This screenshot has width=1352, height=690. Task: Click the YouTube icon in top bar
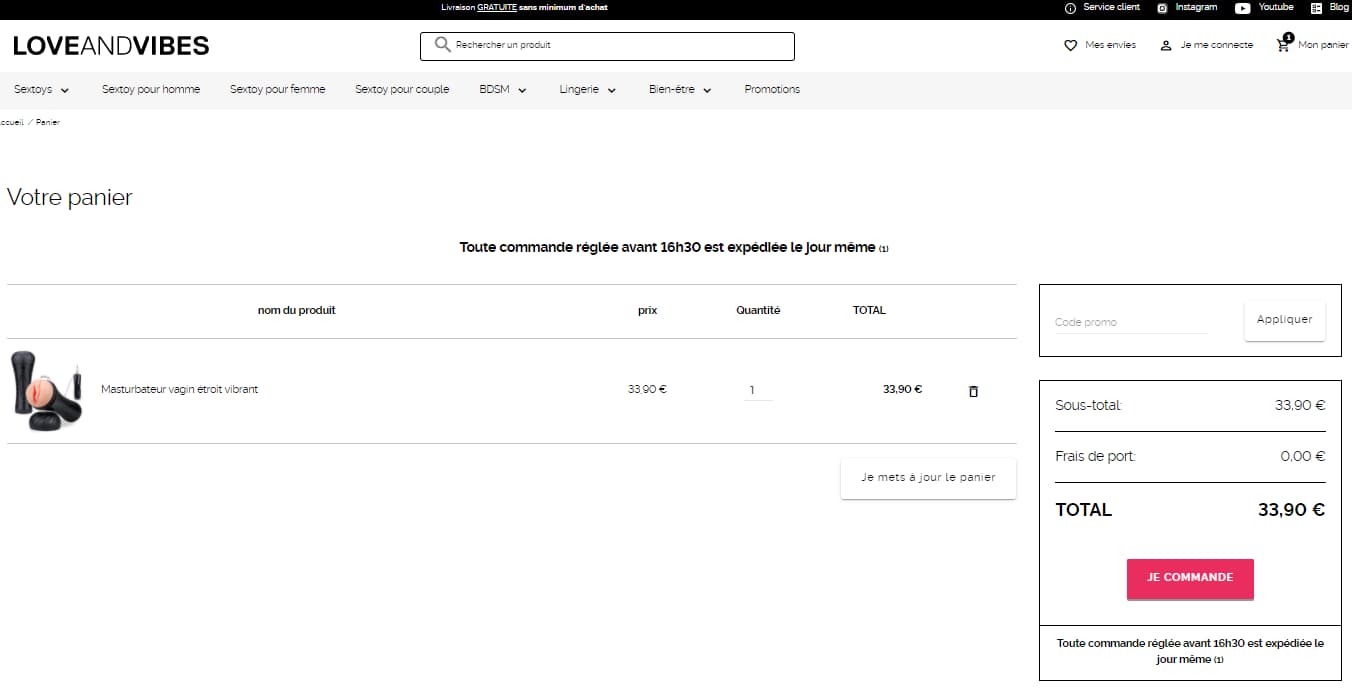(x=1242, y=8)
